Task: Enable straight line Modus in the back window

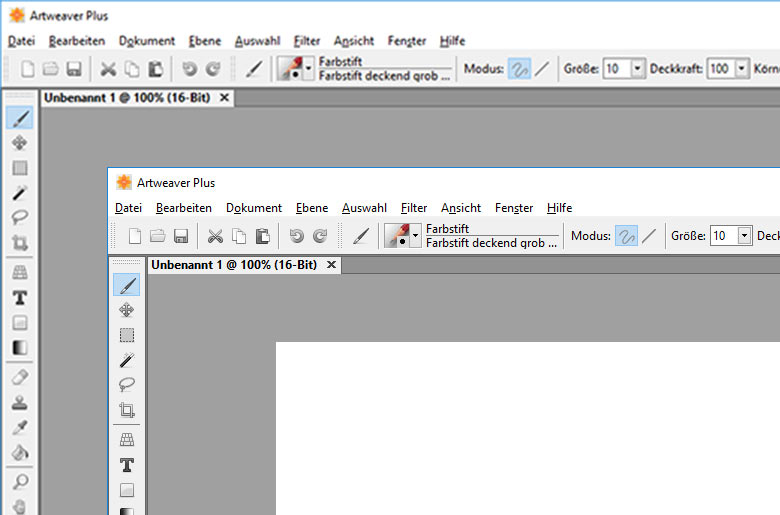Action: point(542,69)
